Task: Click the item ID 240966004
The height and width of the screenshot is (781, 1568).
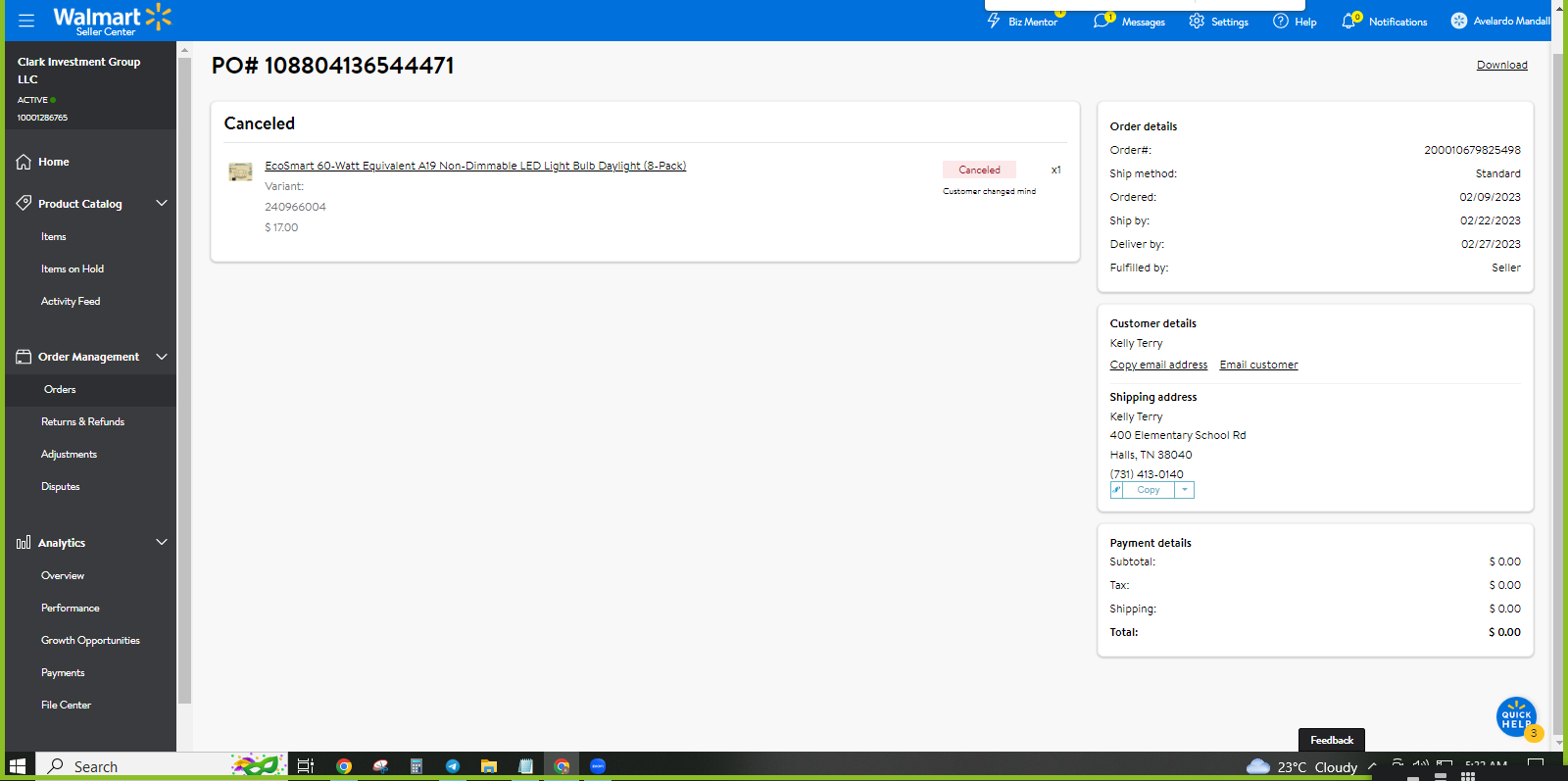Action: pos(295,207)
